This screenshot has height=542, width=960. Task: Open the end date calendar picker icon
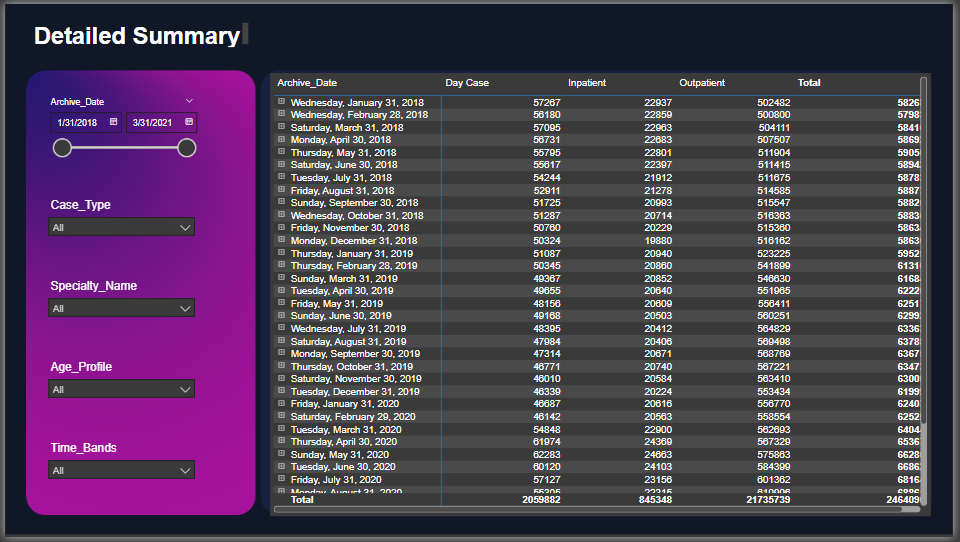pyautogui.click(x=189, y=122)
